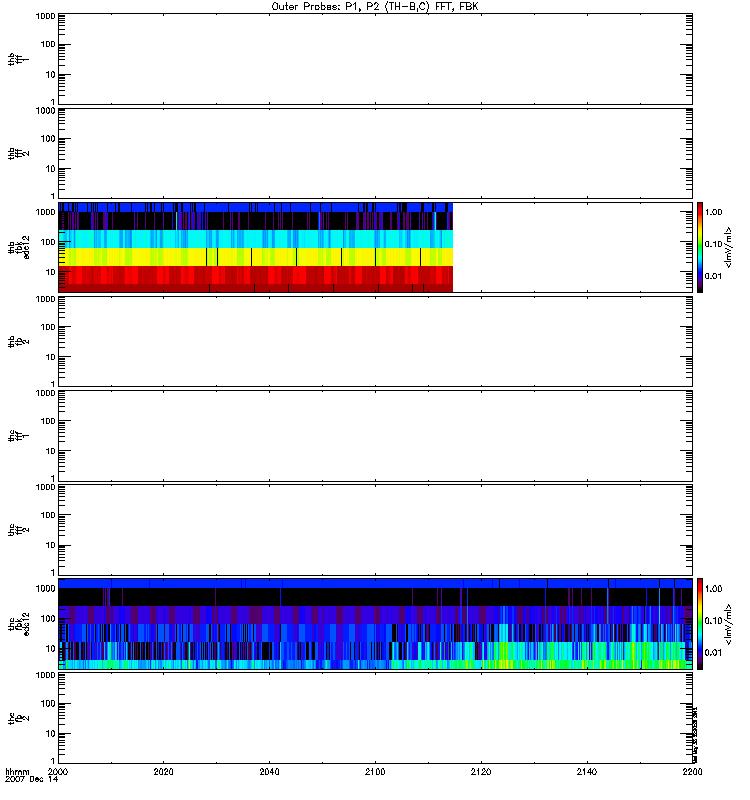Click the '100' tick on the bottom thc panel
The height and width of the screenshot is (800, 750).
[48, 704]
